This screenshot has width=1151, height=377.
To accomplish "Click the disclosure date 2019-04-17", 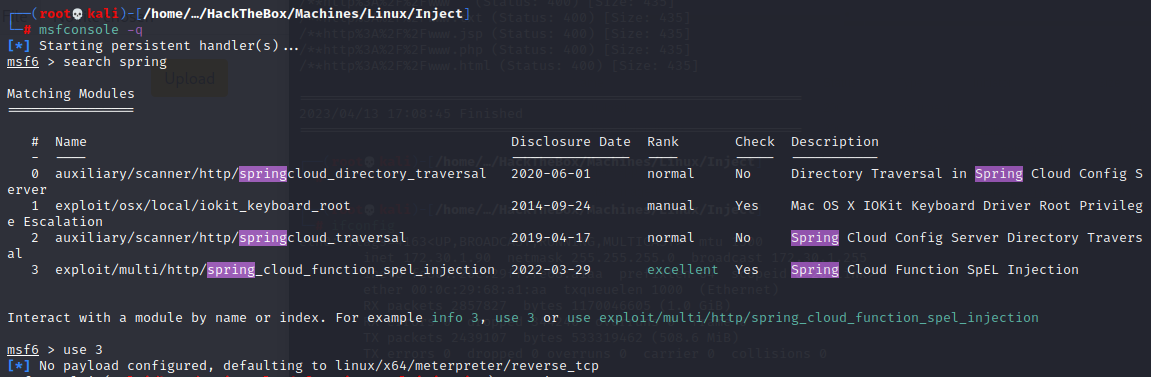I will click(551, 238).
